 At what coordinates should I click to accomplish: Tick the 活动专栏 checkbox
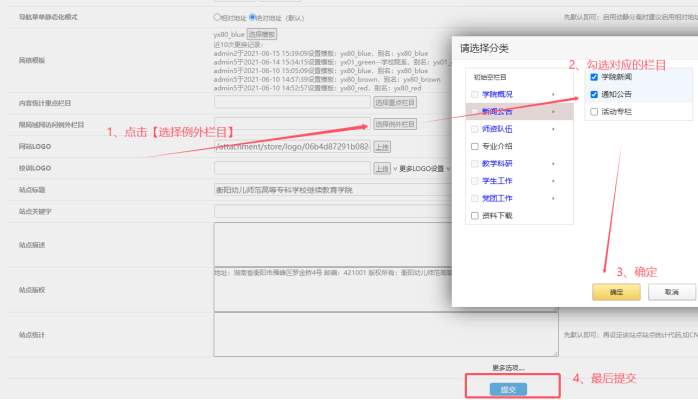[594, 112]
